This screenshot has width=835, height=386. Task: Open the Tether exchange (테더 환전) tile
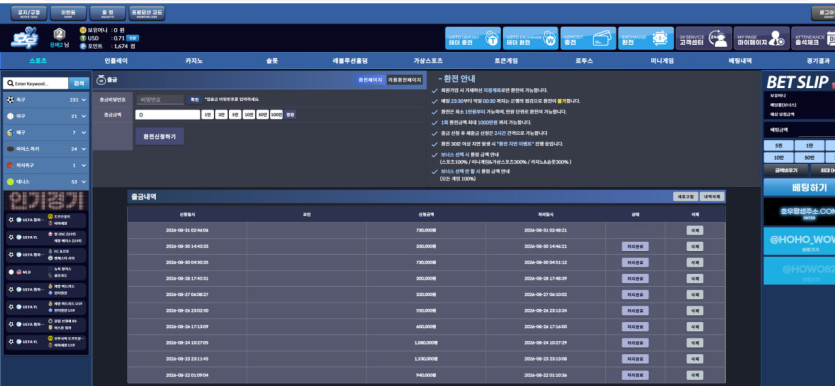click(530, 38)
